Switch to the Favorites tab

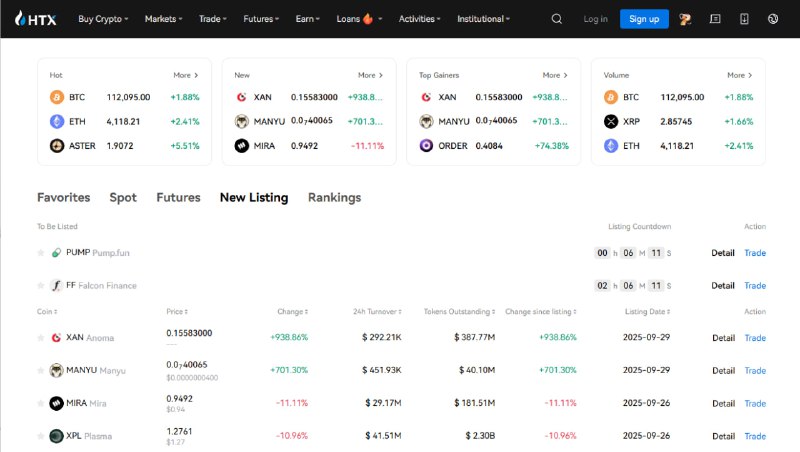pyautogui.click(x=64, y=197)
